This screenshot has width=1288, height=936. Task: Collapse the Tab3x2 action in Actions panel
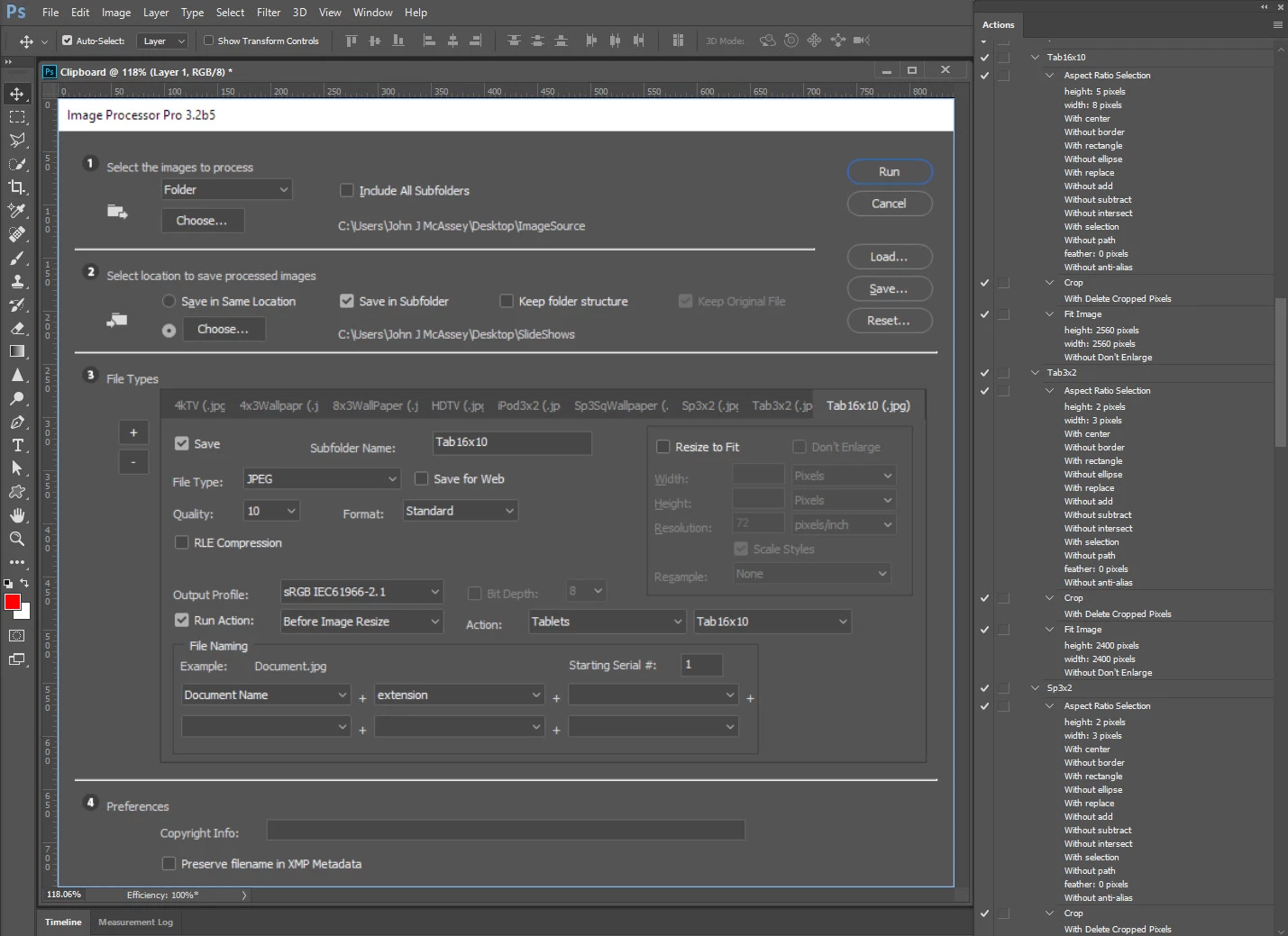pyautogui.click(x=1036, y=373)
